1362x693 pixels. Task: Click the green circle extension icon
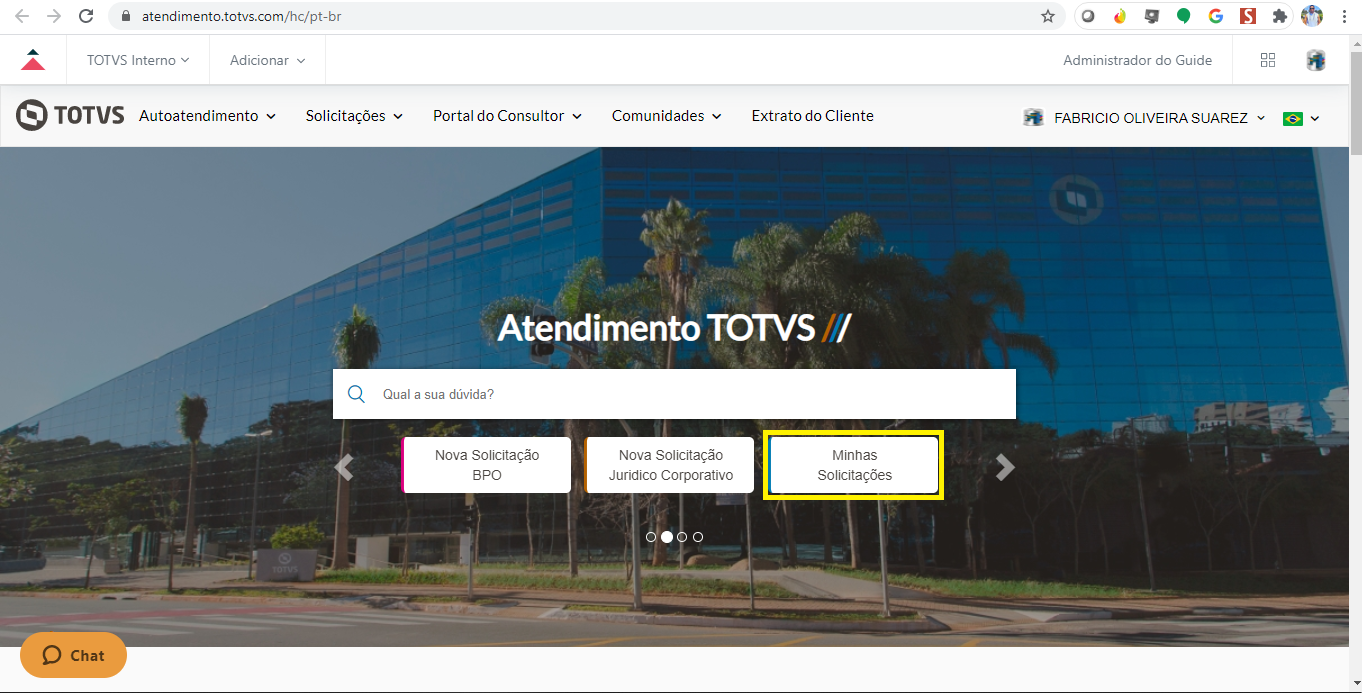(x=1184, y=16)
